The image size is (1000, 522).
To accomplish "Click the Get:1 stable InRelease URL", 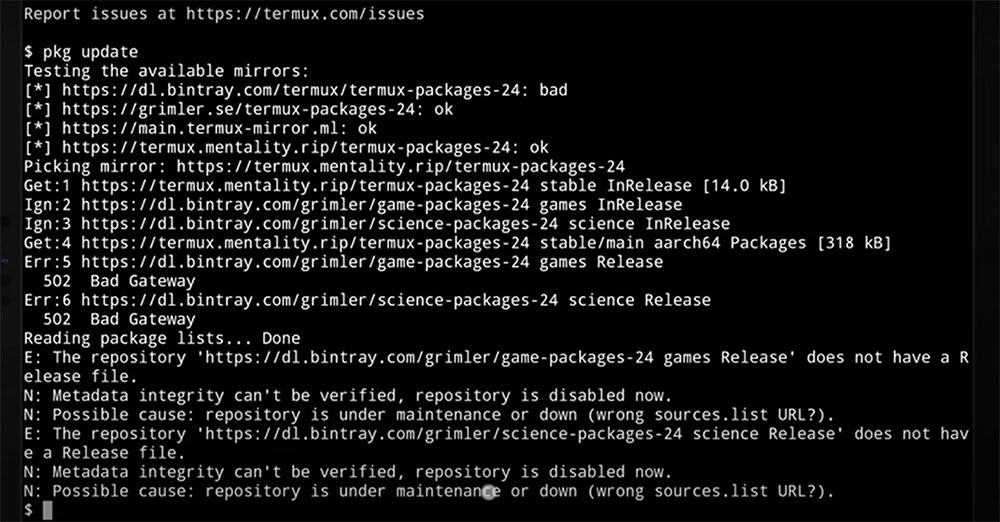I will pos(305,186).
